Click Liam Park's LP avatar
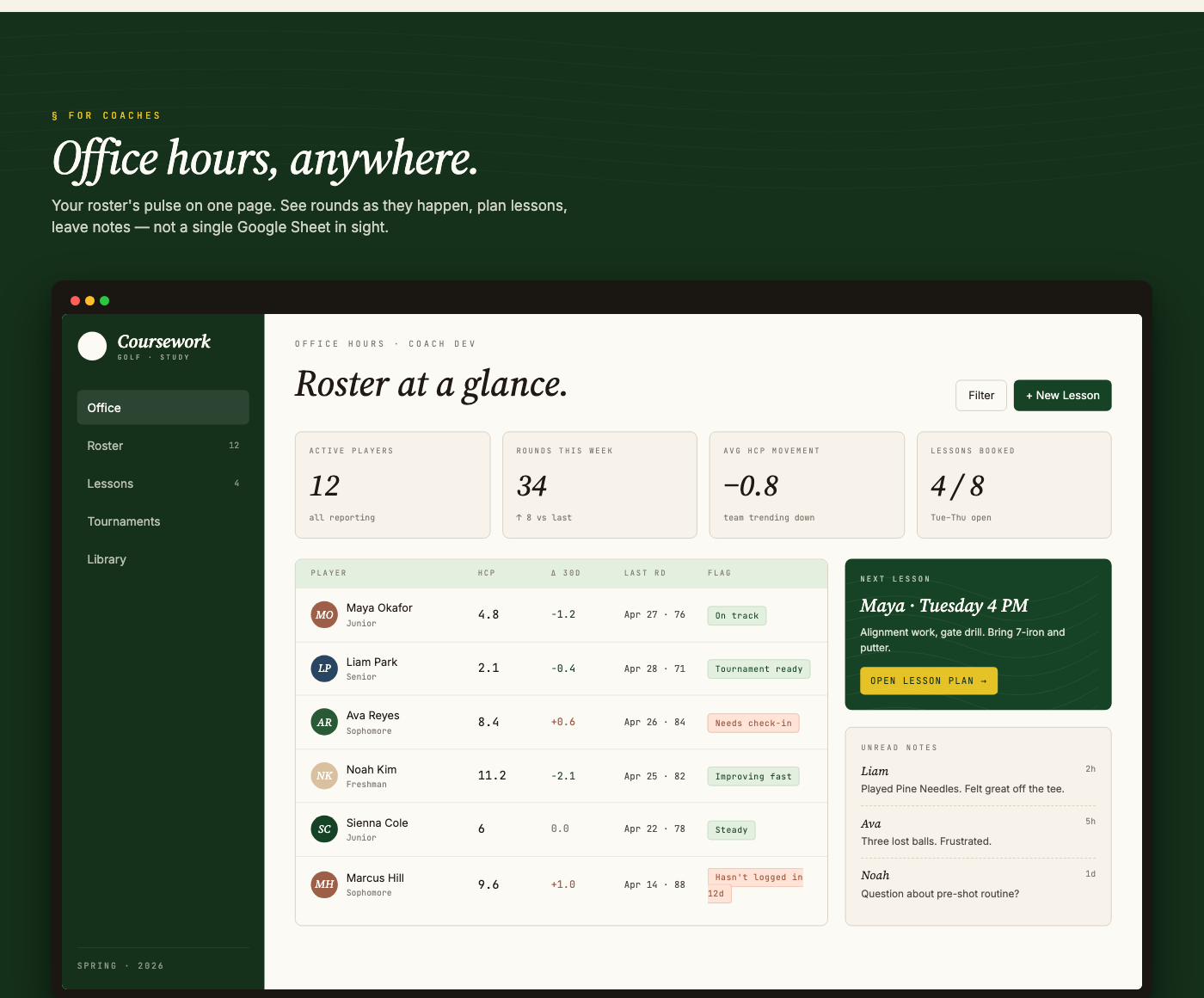 coord(324,668)
